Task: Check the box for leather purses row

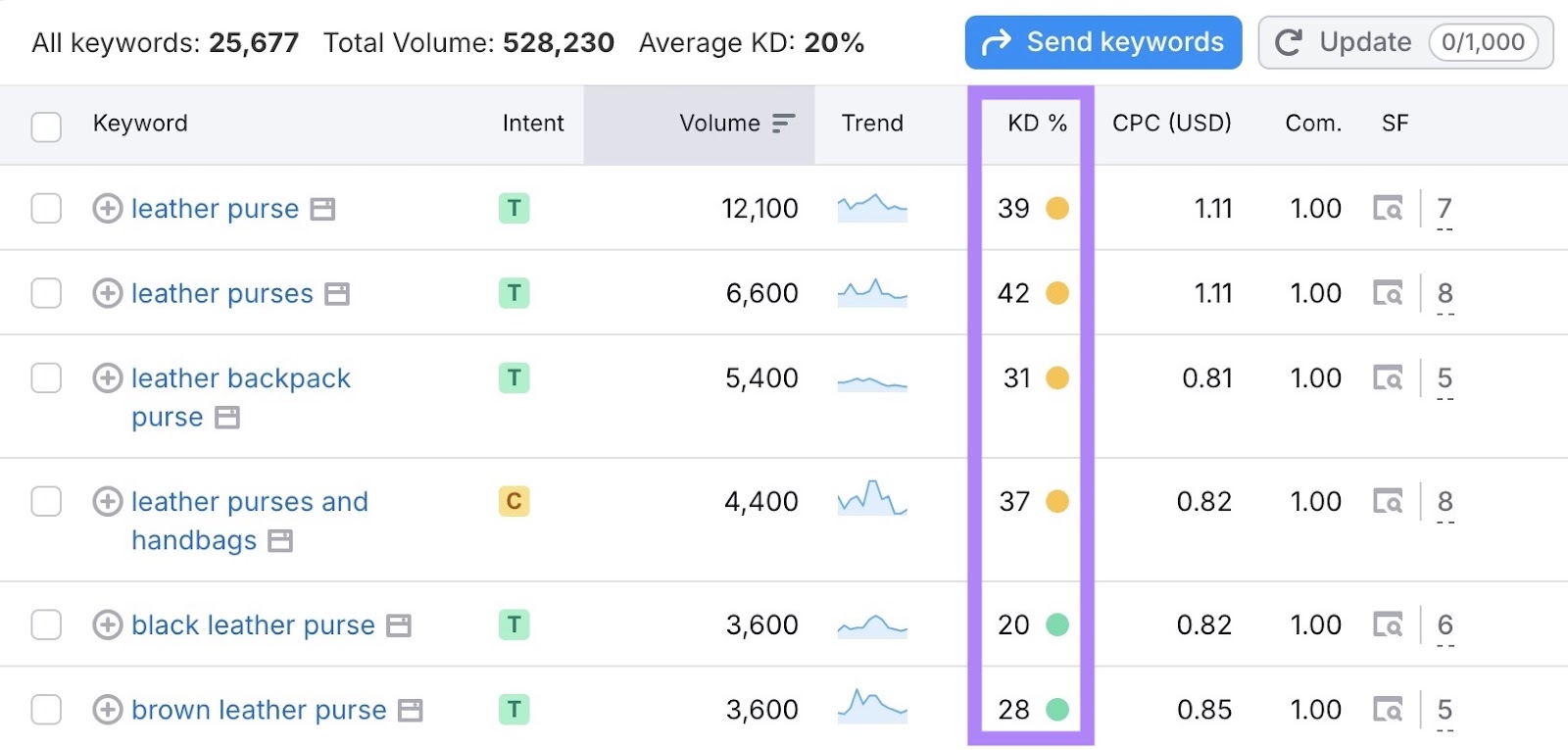Action: (46, 293)
